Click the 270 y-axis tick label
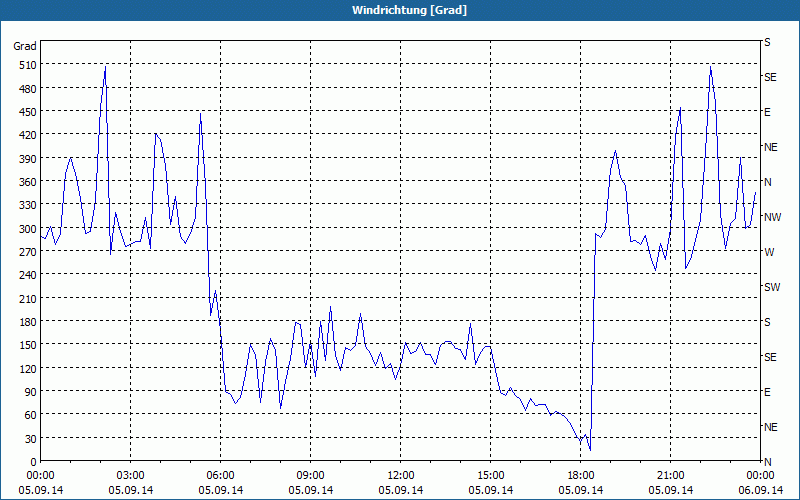Image resolution: width=800 pixels, height=500 pixels. point(28,252)
